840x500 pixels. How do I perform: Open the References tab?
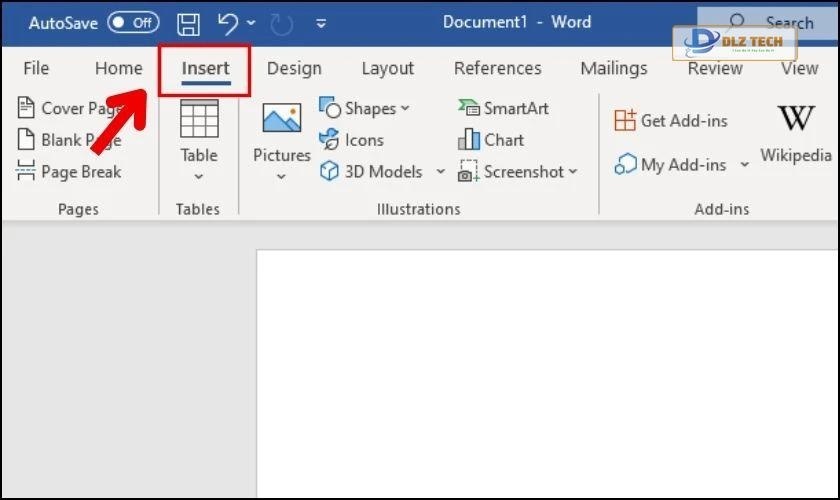[497, 68]
